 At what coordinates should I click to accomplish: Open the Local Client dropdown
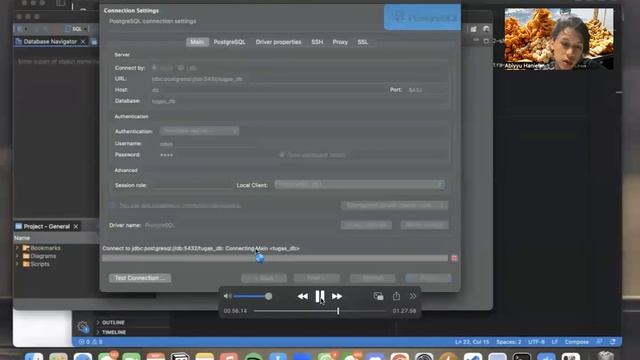[x=360, y=185]
